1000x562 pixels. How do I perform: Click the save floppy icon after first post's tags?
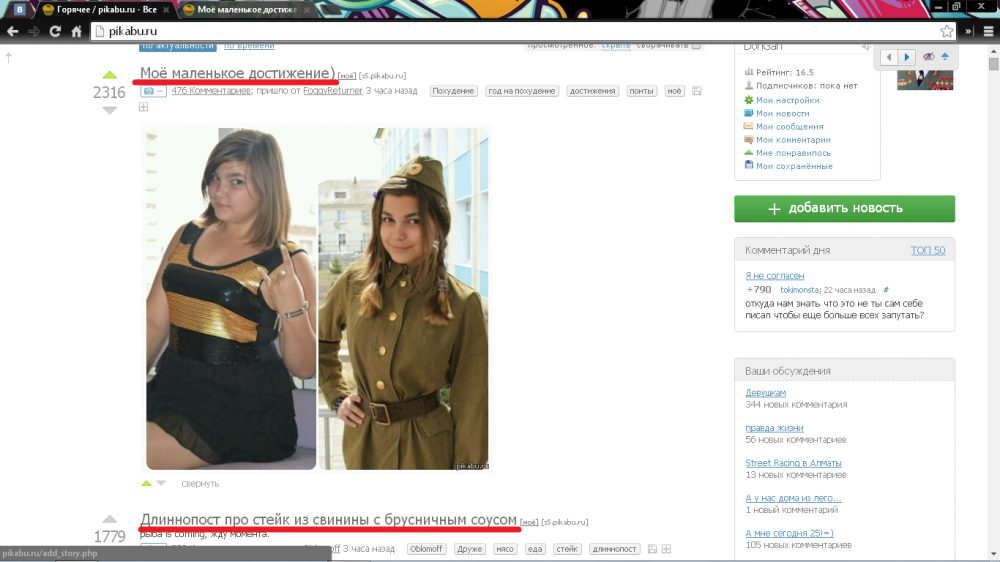click(x=697, y=91)
